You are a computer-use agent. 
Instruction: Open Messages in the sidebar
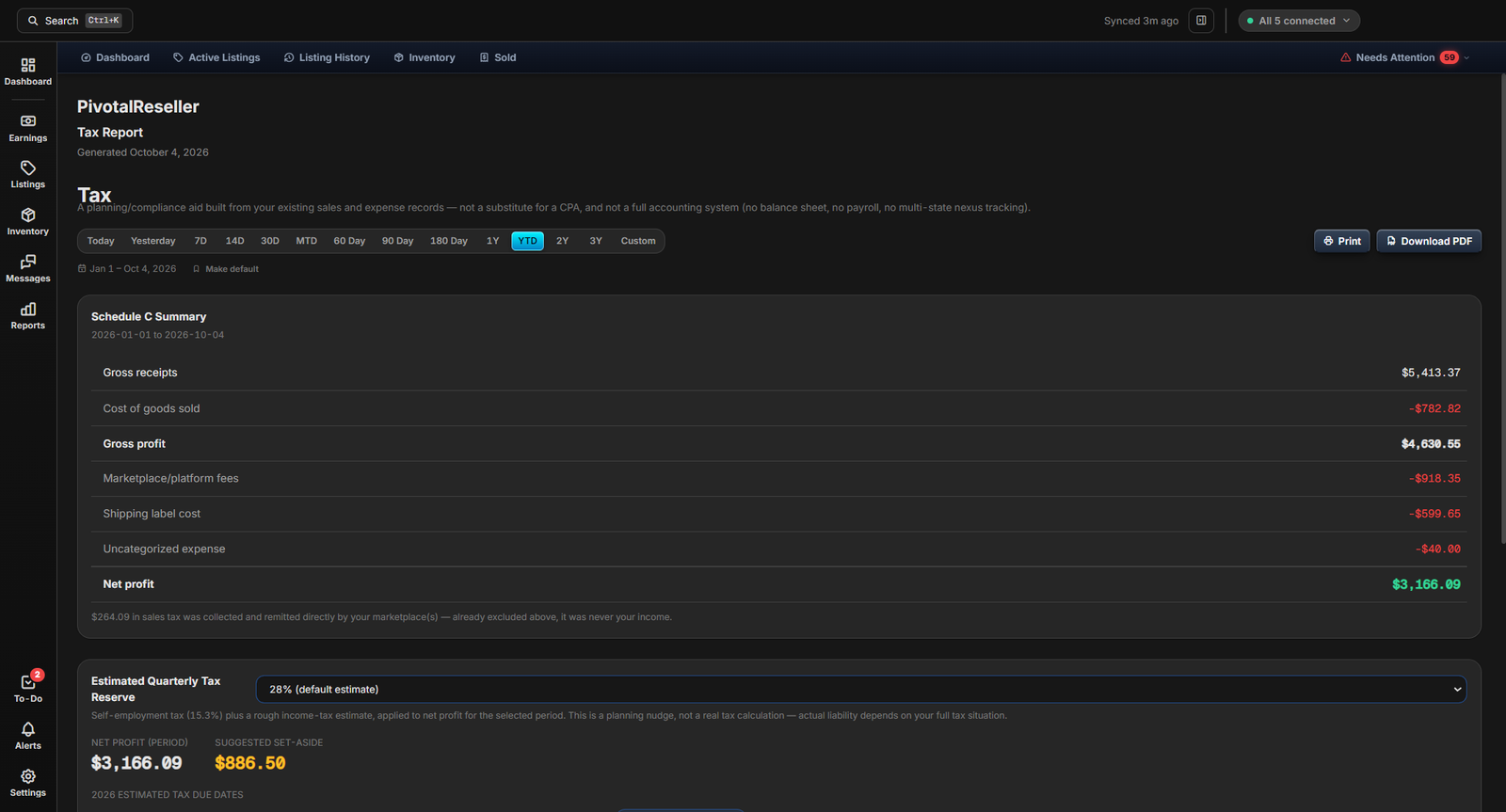[27, 269]
